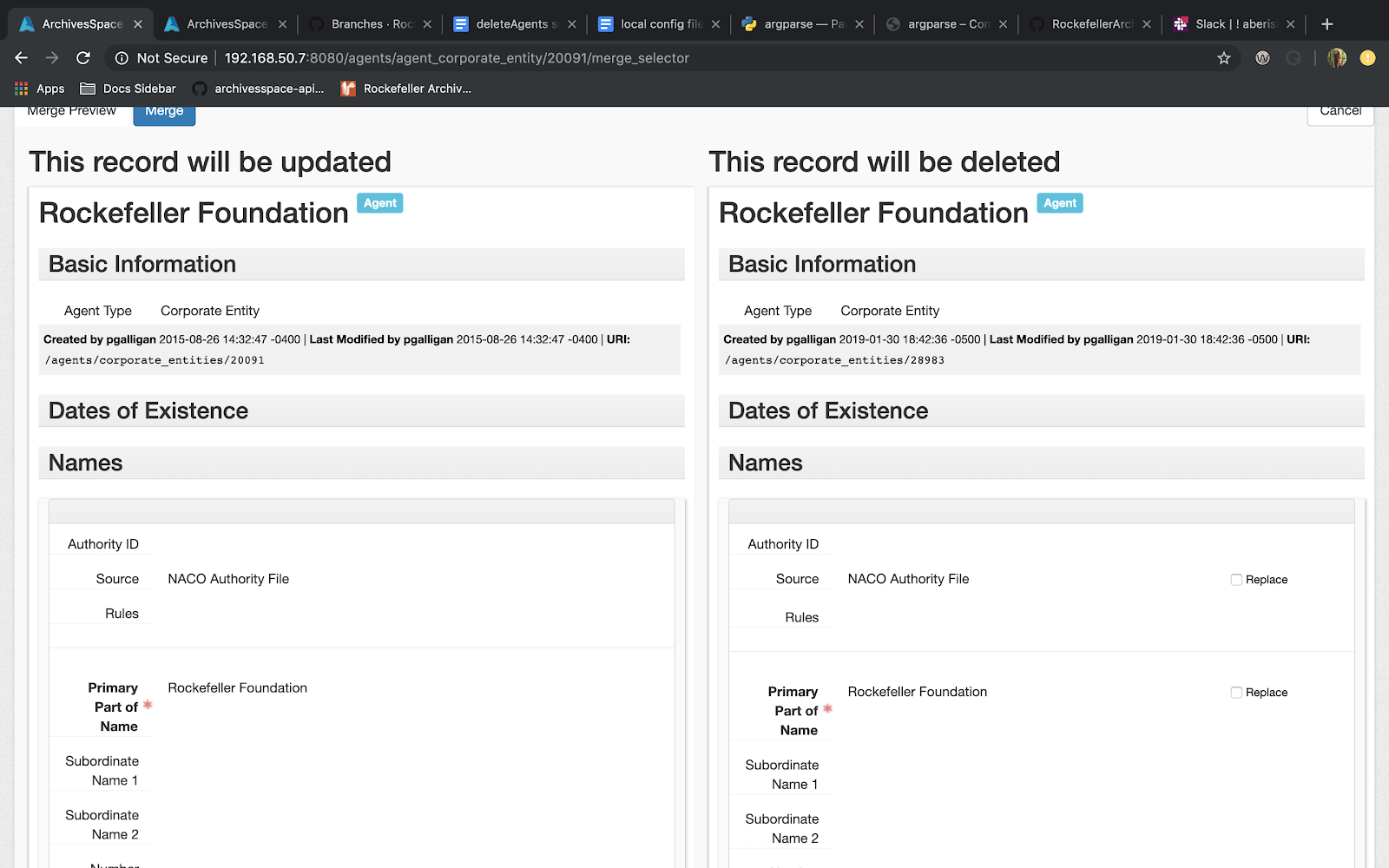Click Merge Preview button

[71, 113]
